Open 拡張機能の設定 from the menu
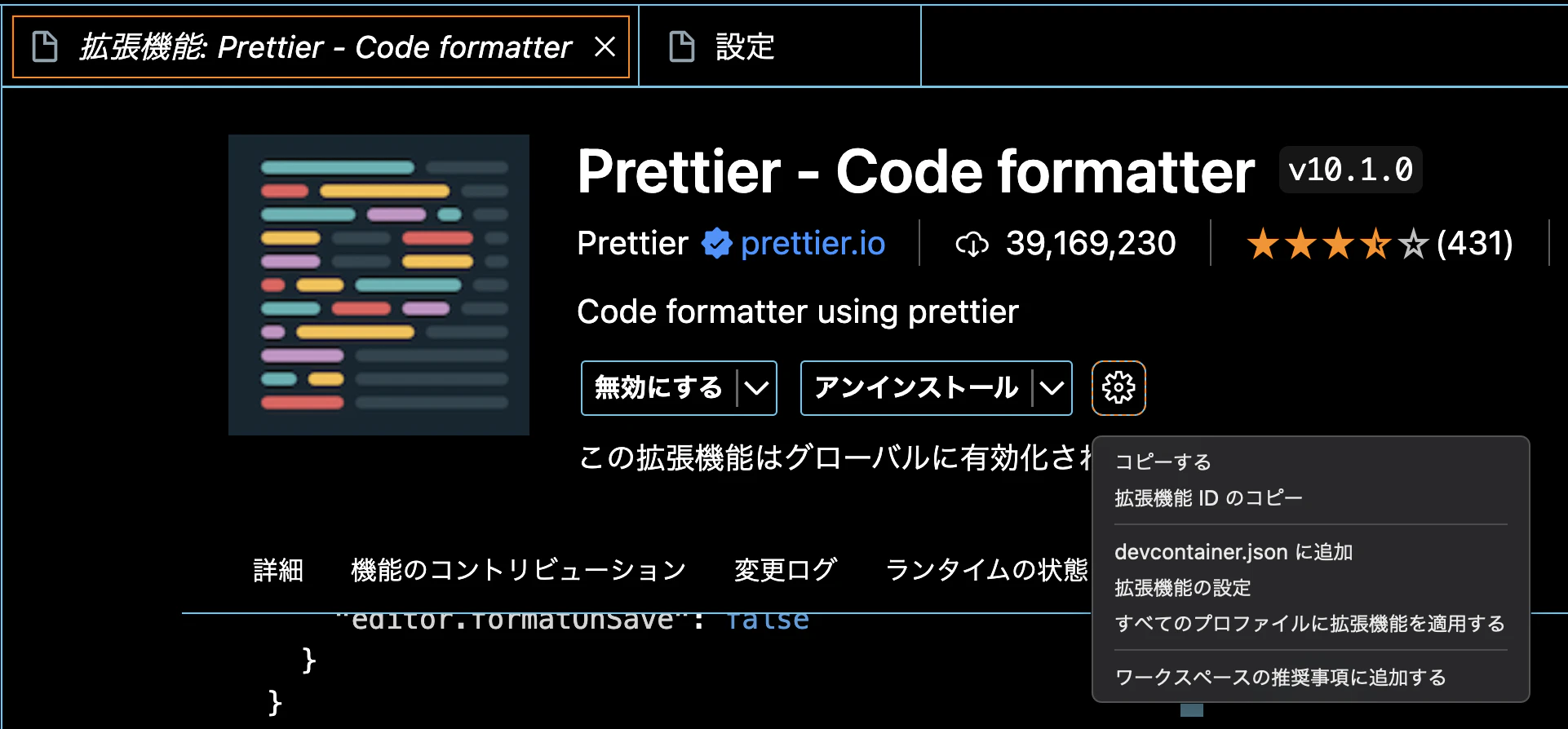The height and width of the screenshot is (729, 1568). 1310,588
